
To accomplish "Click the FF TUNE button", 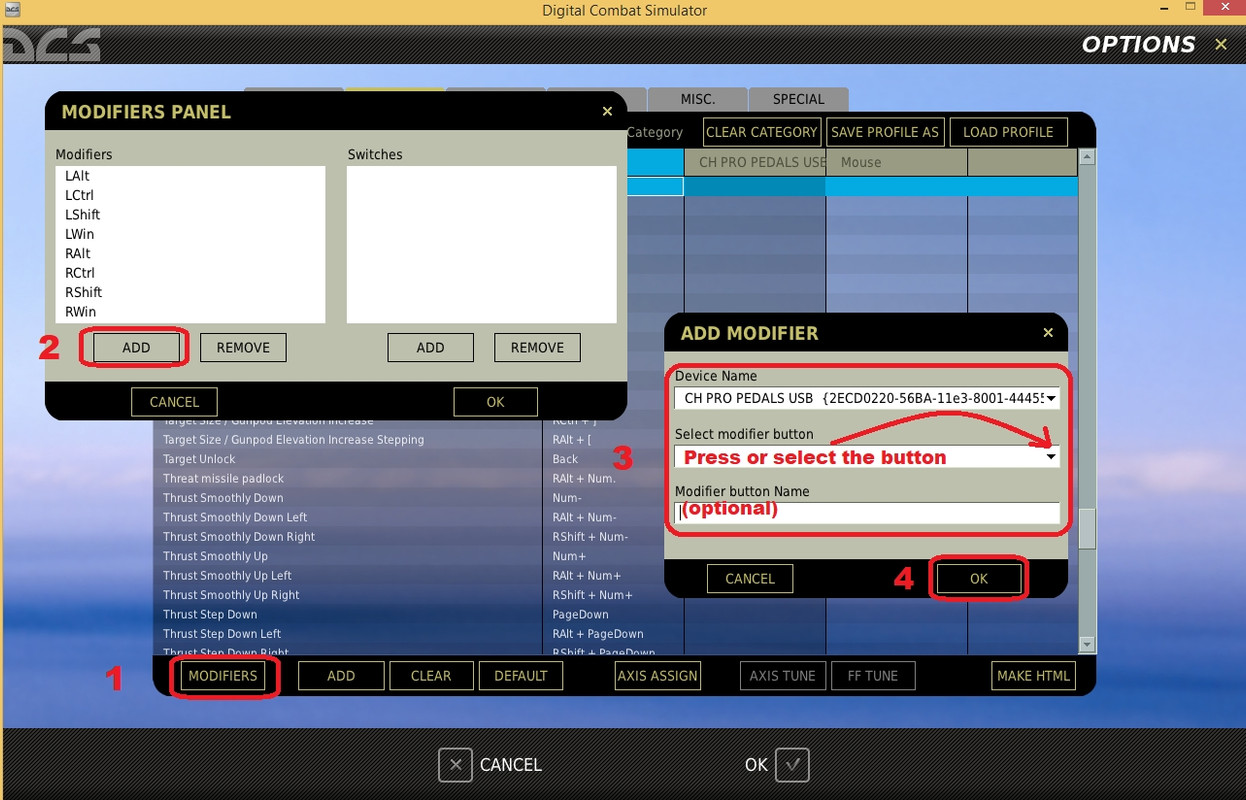I will [873, 676].
